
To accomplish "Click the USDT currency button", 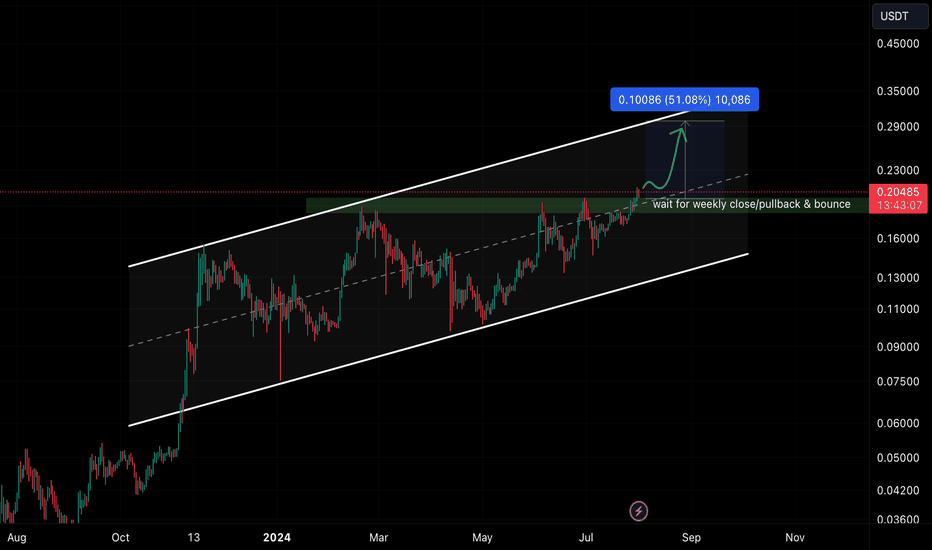I will 899,16.
